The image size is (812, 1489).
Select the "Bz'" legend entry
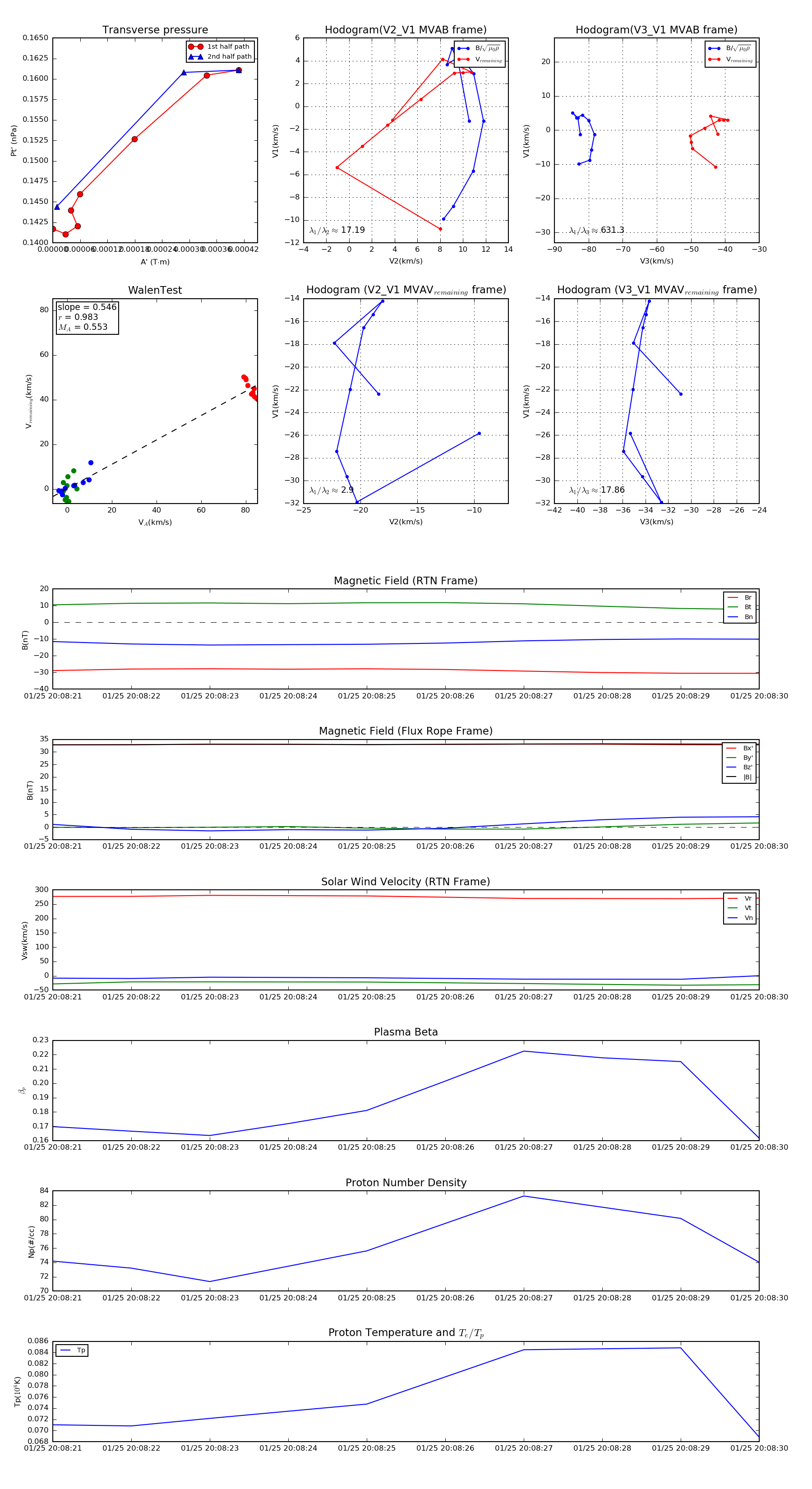[x=739, y=767]
